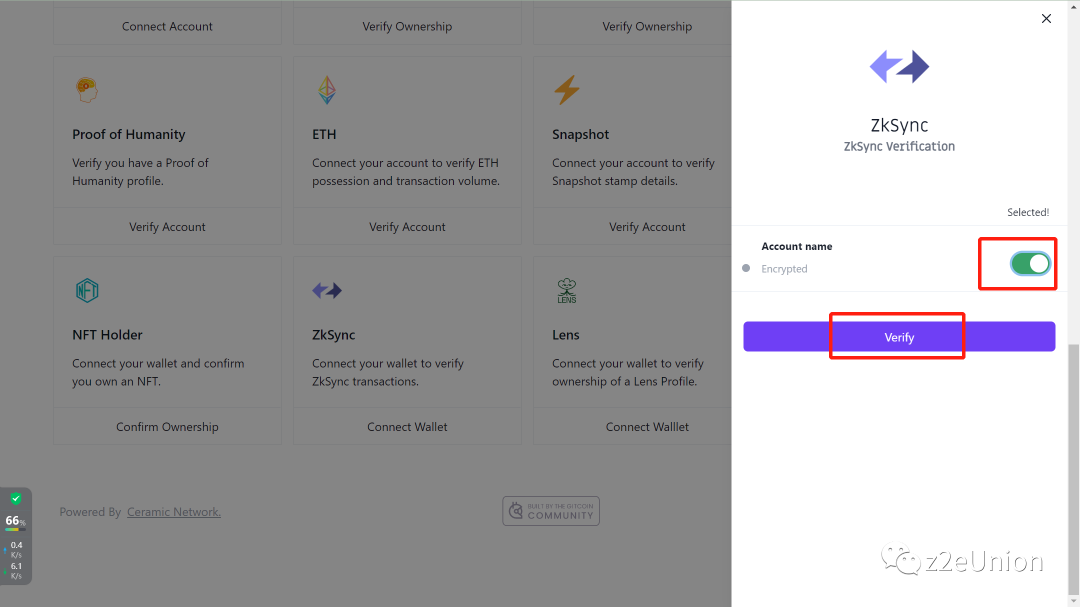
Task: Click Verify Account under ETH
Action: click(x=407, y=227)
